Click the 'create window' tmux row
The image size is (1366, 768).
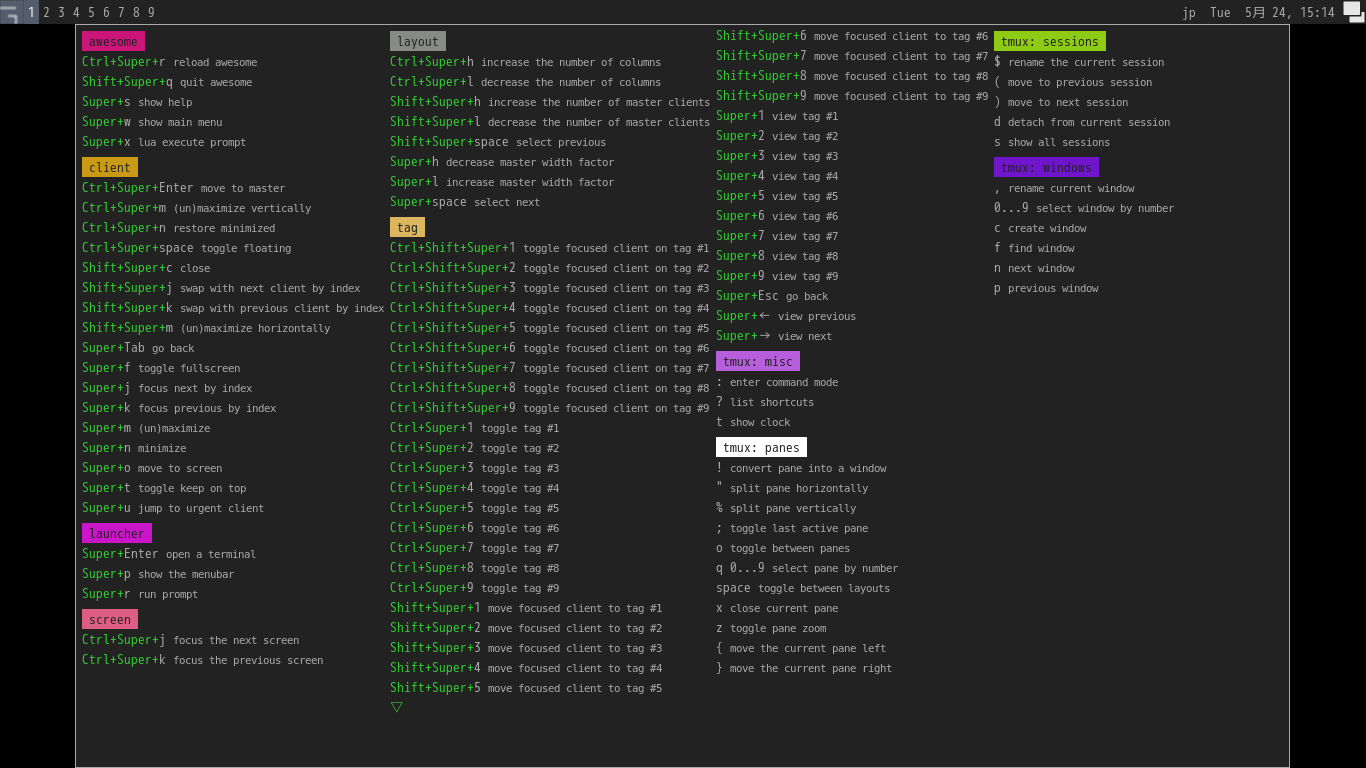click(1040, 228)
